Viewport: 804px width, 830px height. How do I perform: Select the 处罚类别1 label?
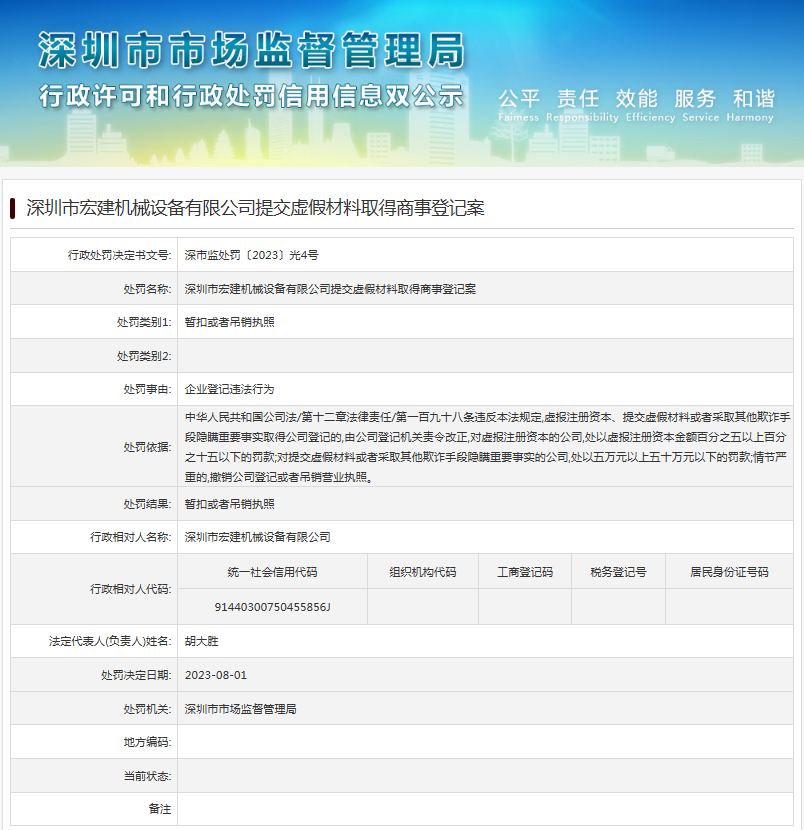pos(144,322)
